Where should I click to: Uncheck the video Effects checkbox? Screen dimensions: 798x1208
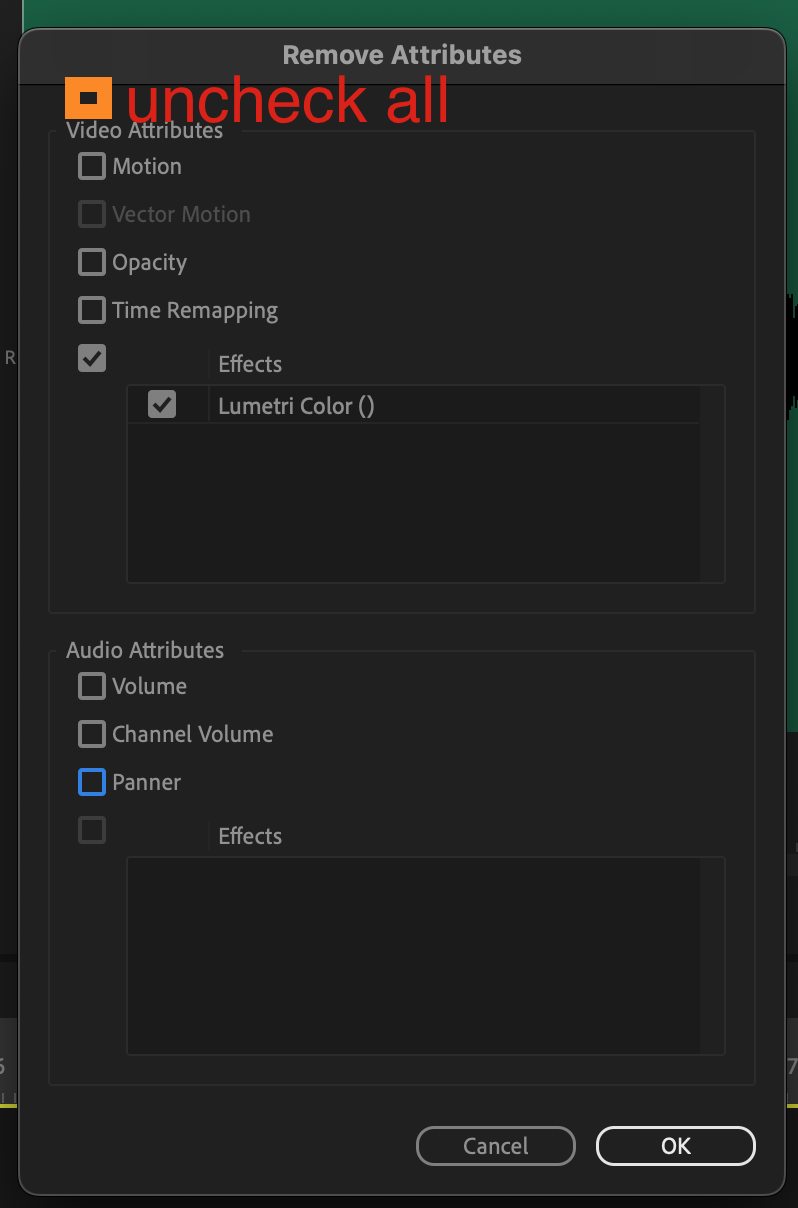pyautogui.click(x=91, y=358)
